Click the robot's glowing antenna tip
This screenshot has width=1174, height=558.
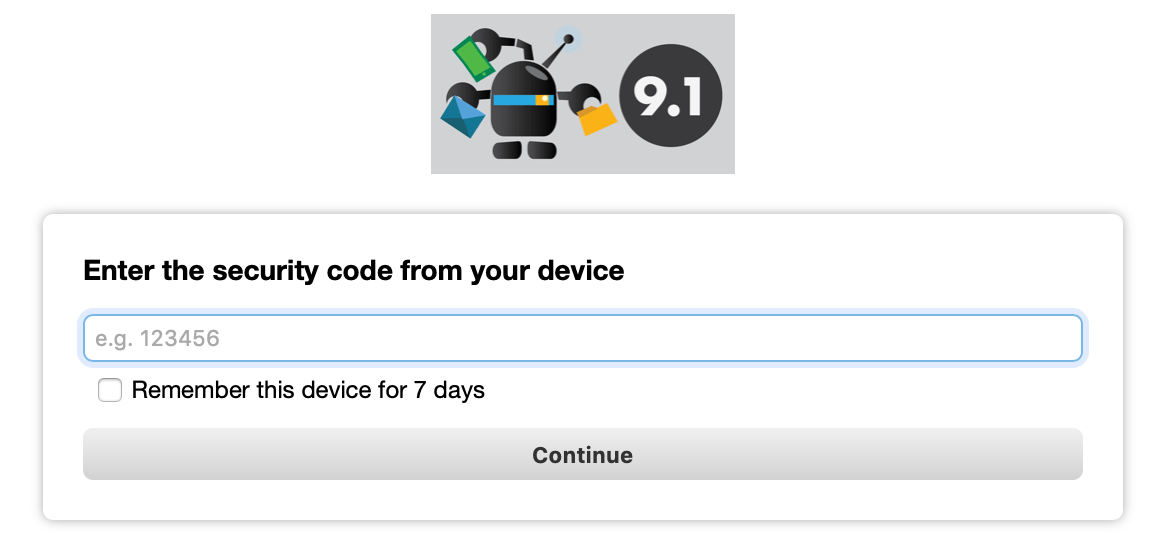[568, 38]
